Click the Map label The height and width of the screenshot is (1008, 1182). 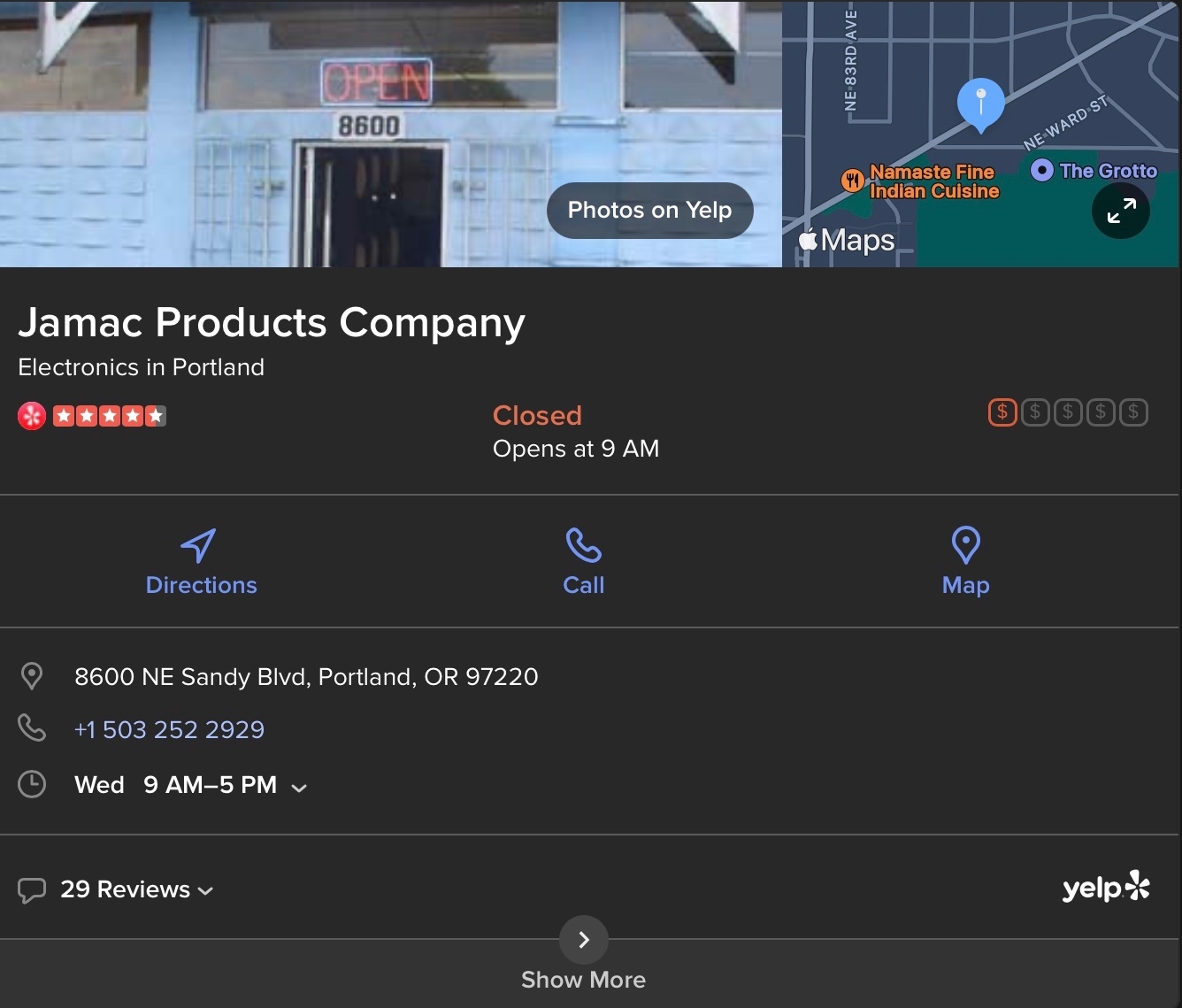pyautogui.click(x=966, y=585)
